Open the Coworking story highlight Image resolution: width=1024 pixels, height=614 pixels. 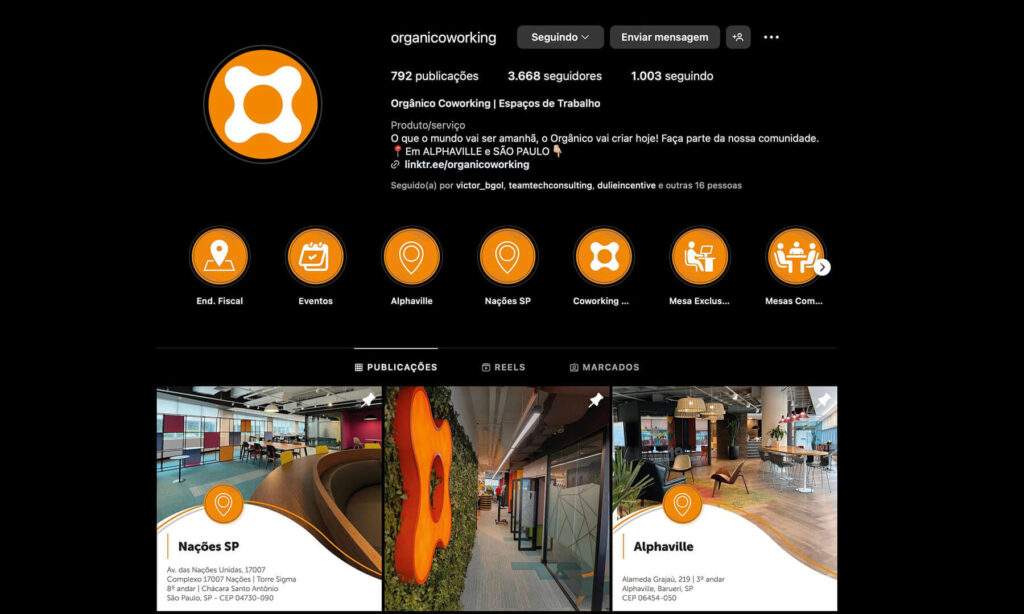[x=603, y=257]
